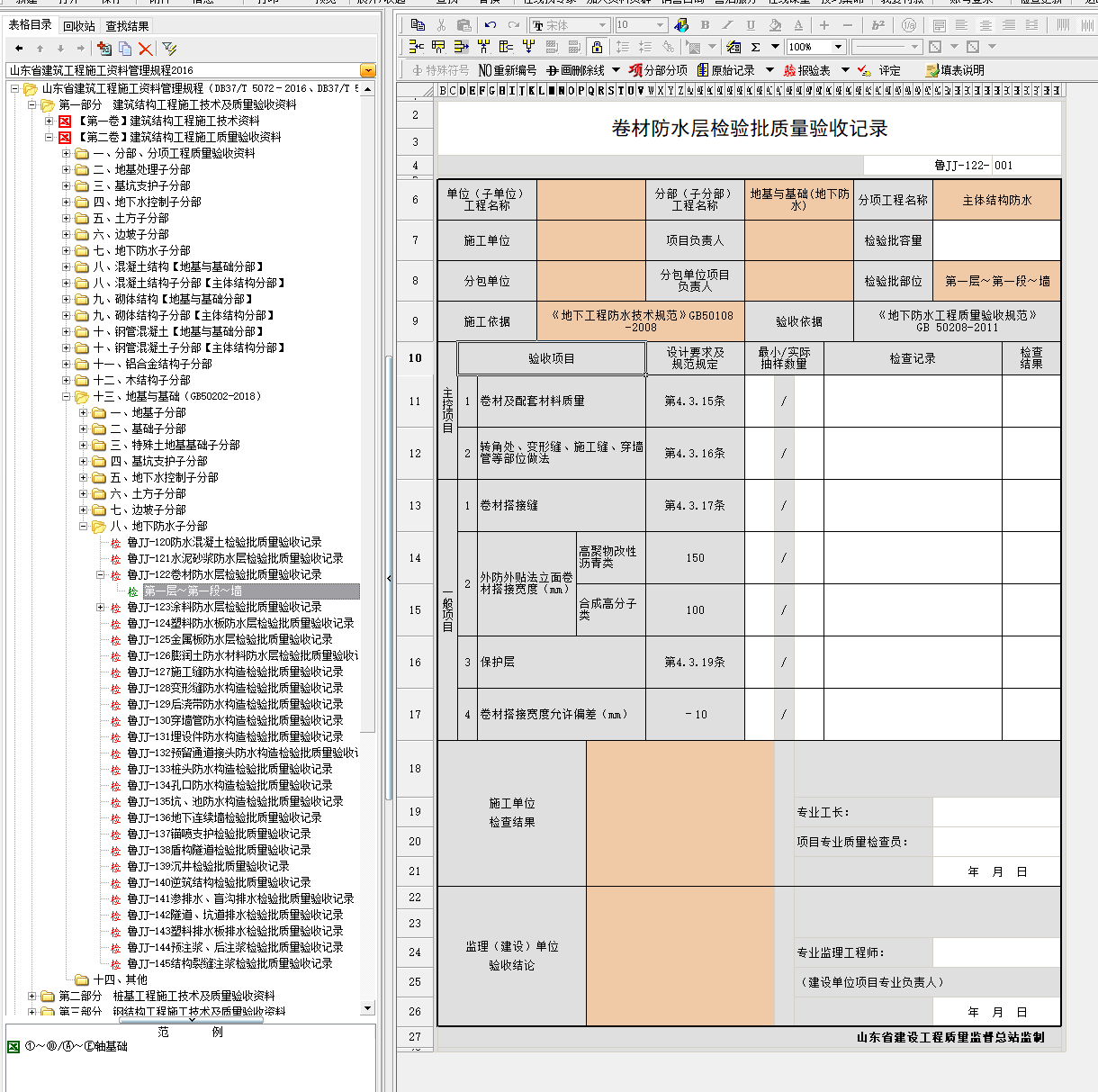Open the 100% zoom dropdown
1098x1092 pixels.
(x=838, y=47)
